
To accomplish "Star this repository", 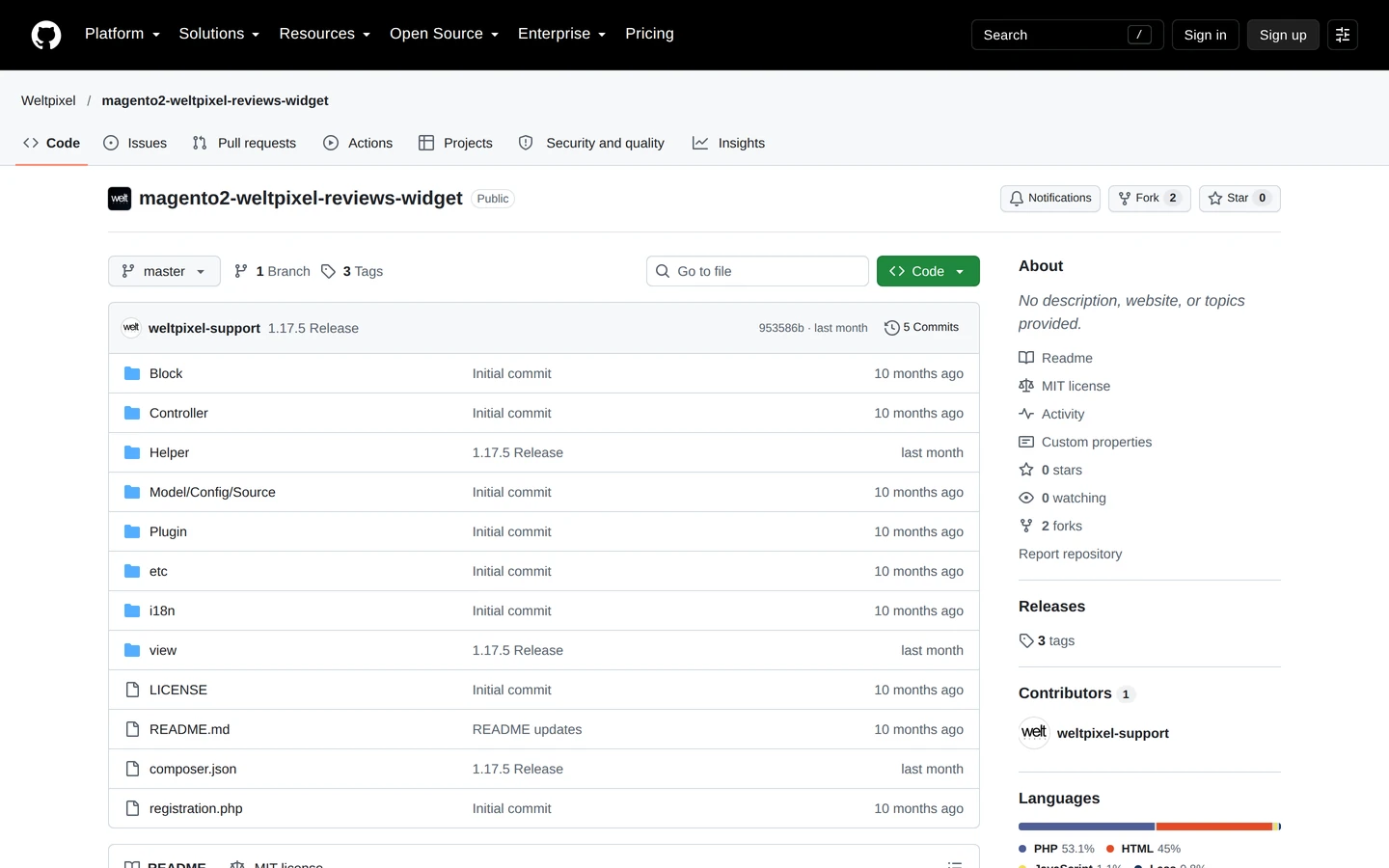I will (x=1239, y=198).
